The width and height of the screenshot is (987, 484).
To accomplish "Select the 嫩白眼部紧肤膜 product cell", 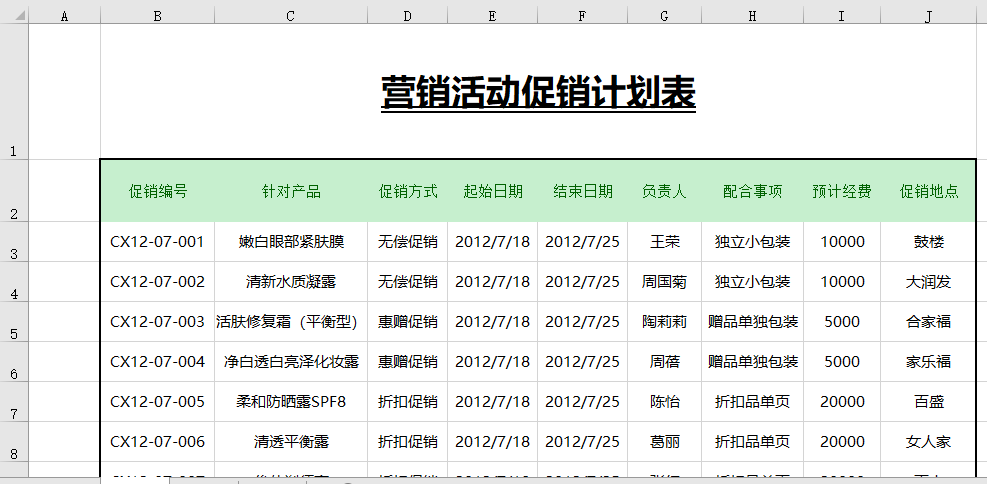I will pyautogui.click(x=290, y=242).
